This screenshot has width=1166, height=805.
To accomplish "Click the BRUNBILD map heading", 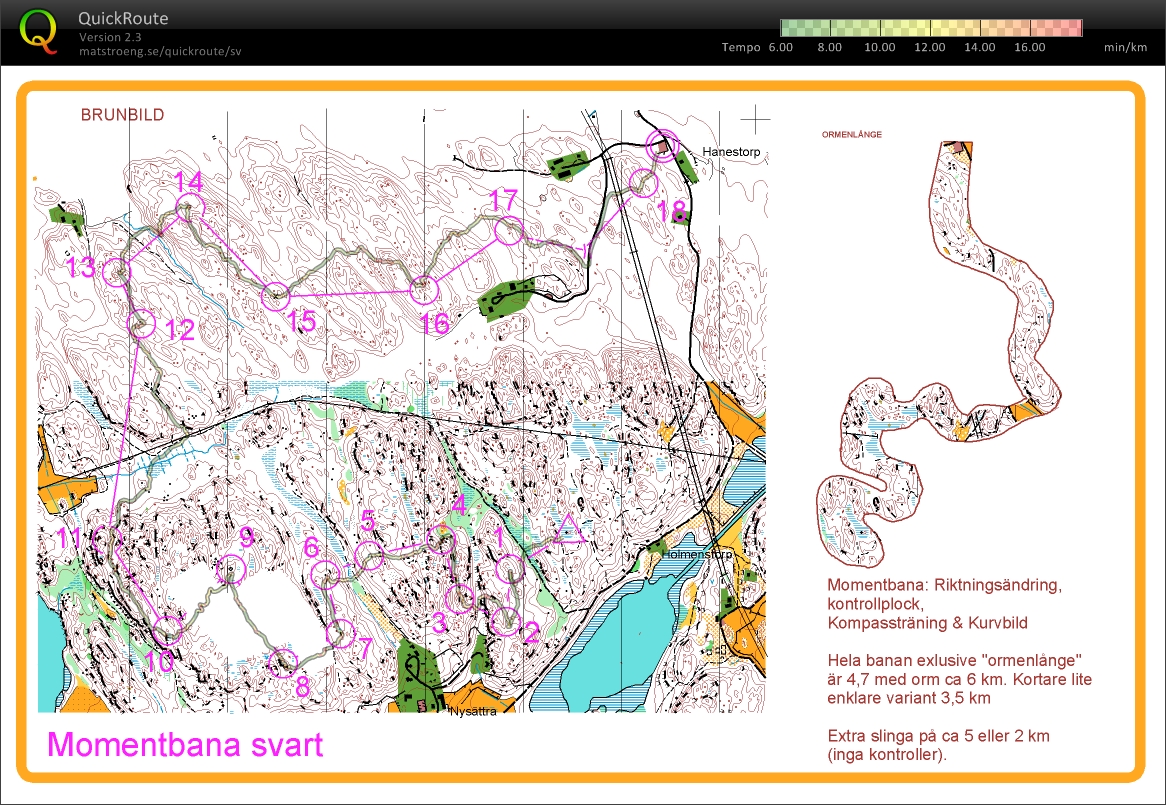I will click(x=123, y=114).
